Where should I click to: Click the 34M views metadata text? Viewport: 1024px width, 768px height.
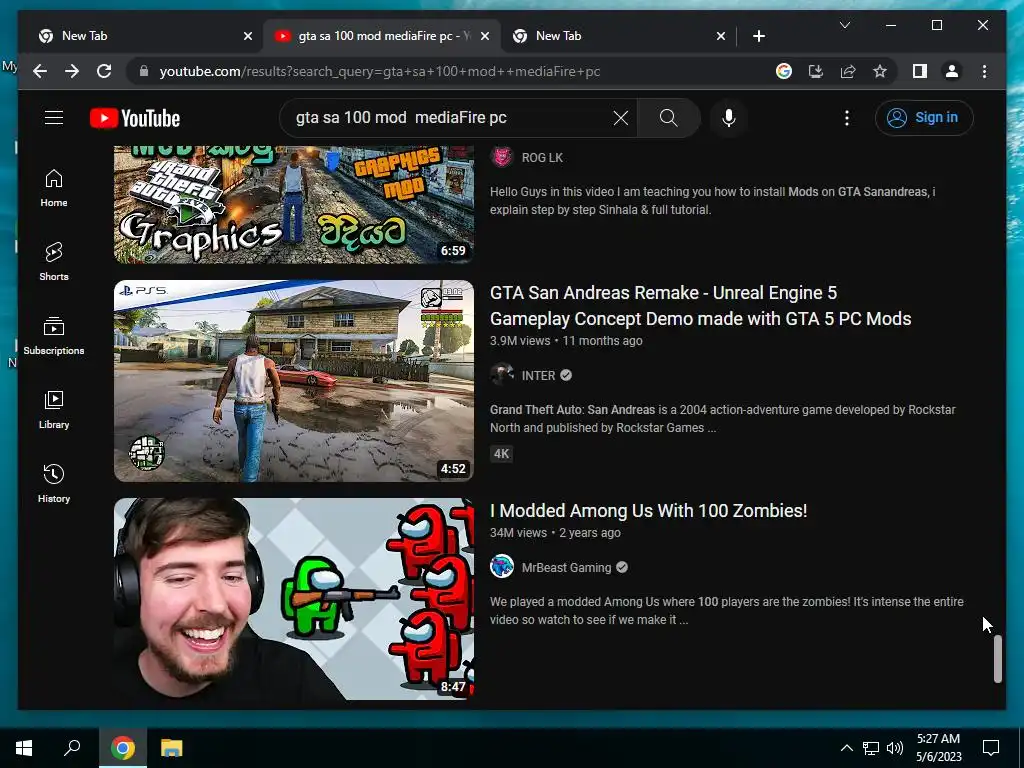coord(519,533)
